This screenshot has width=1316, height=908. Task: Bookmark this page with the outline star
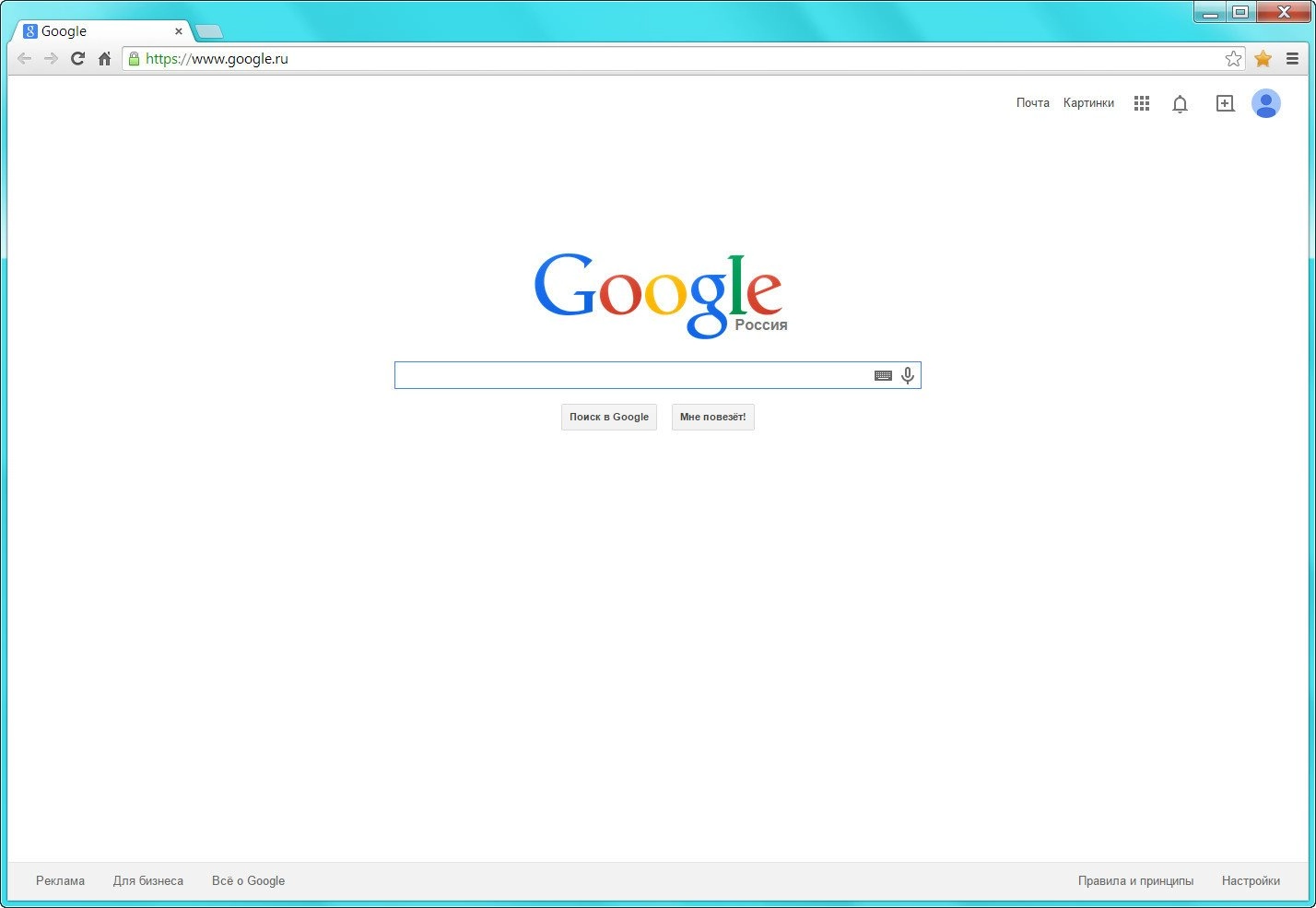tap(1233, 58)
